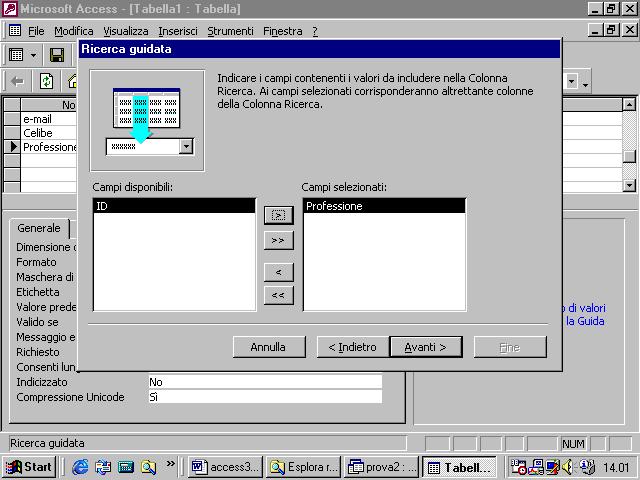Open the Visualizza menu
The height and width of the screenshot is (480, 640).
(x=126, y=31)
